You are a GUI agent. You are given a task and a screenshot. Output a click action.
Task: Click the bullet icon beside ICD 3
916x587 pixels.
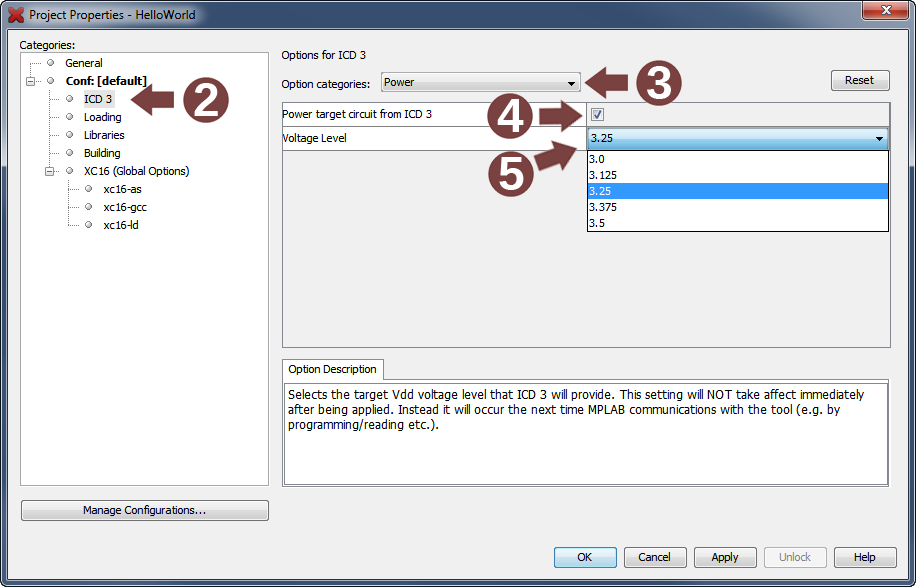coord(70,99)
